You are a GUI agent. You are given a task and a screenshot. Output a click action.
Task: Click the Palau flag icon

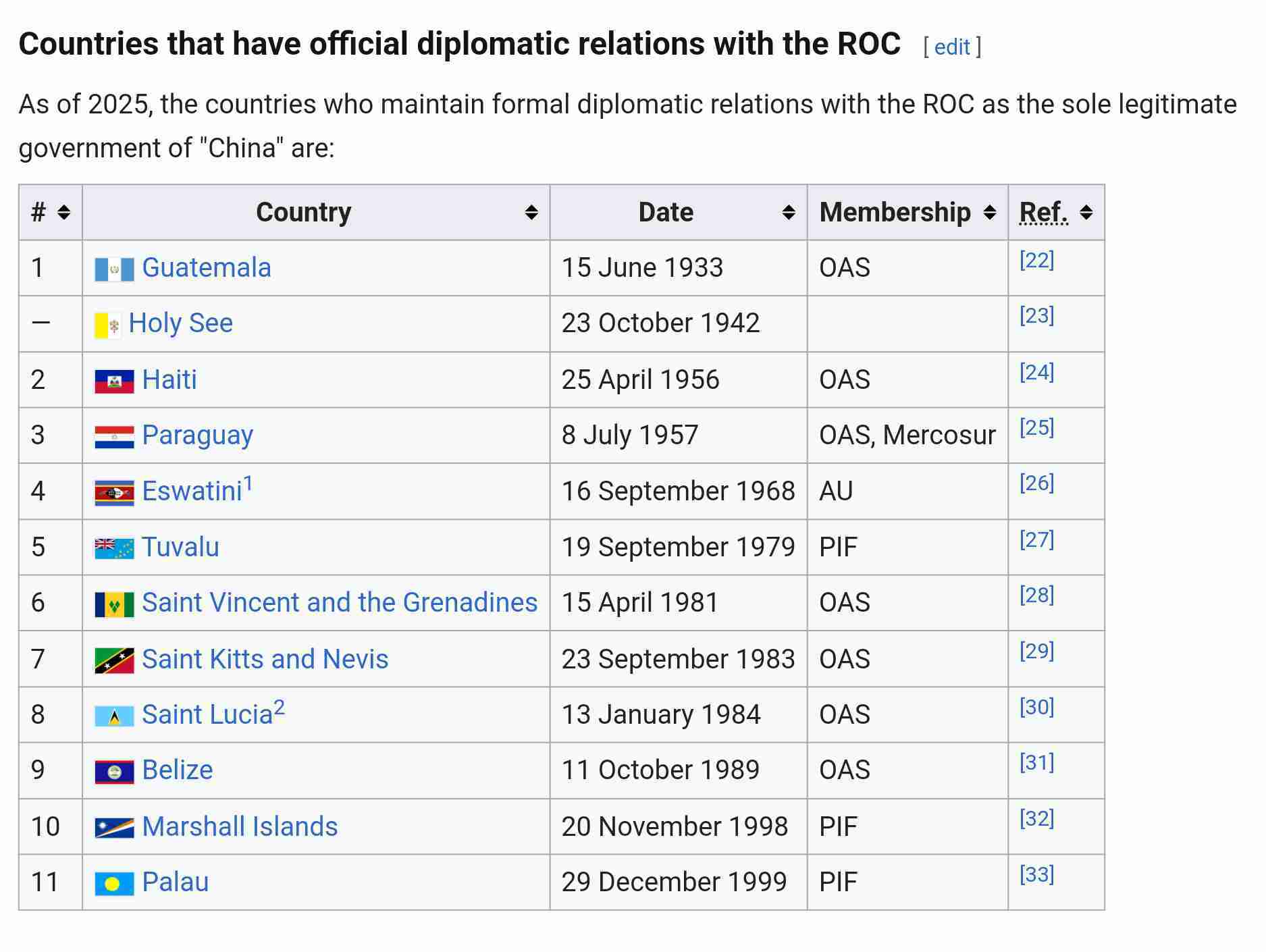[114, 884]
